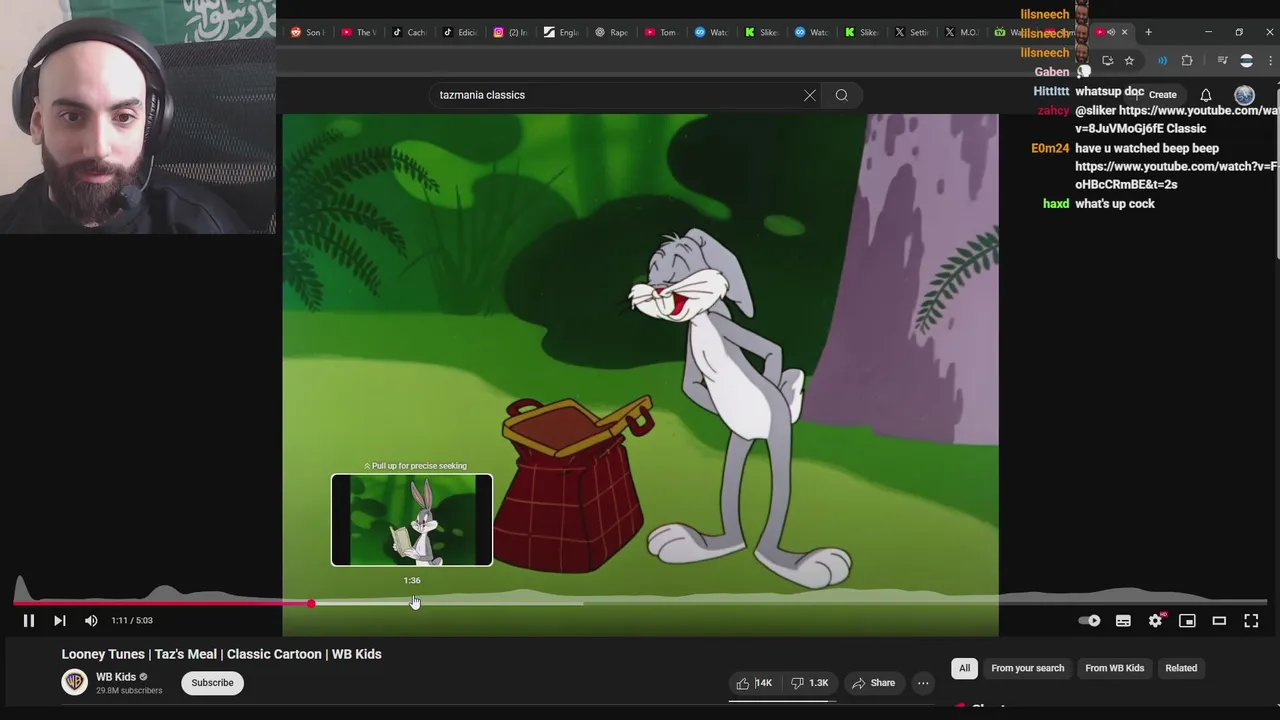This screenshot has width=1280, height=720.
Task: Switch to the Reddit browser tab
Action: coord(307,32)
